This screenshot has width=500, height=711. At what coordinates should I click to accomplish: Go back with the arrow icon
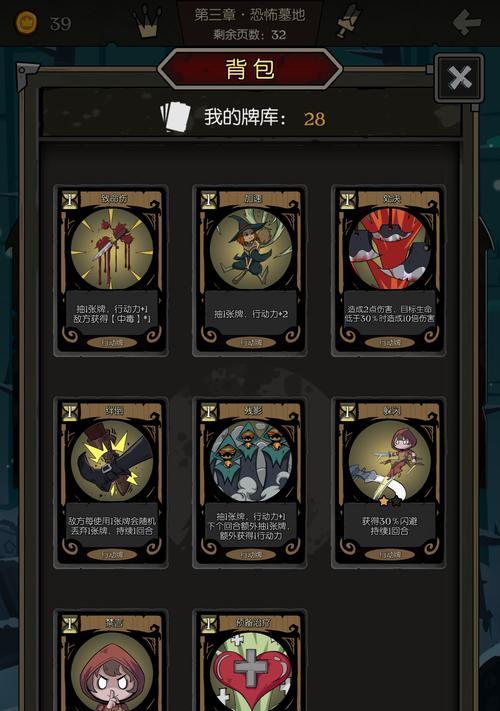click(466, 21)
